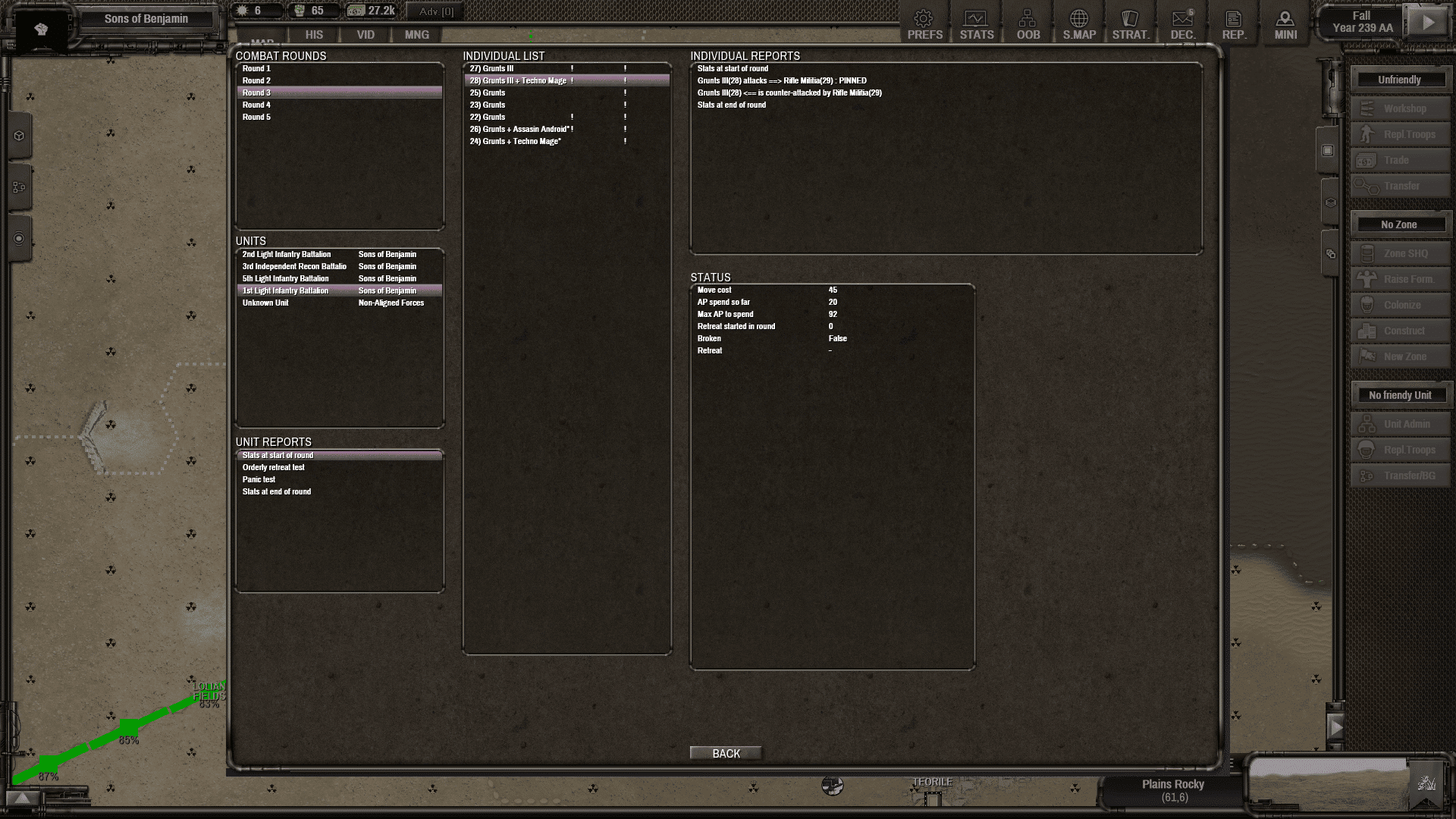Open the OOB hierarchy icon
Screen dimensions: 1456x819
coord(1028,24)
